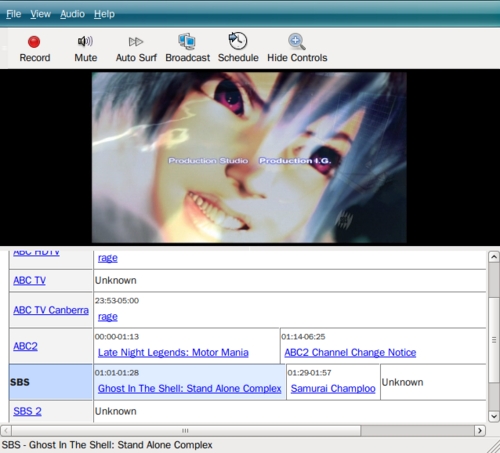
Task: Switch to the ABC2 channel
Action: pyautogui.click(x=25, y=346)
